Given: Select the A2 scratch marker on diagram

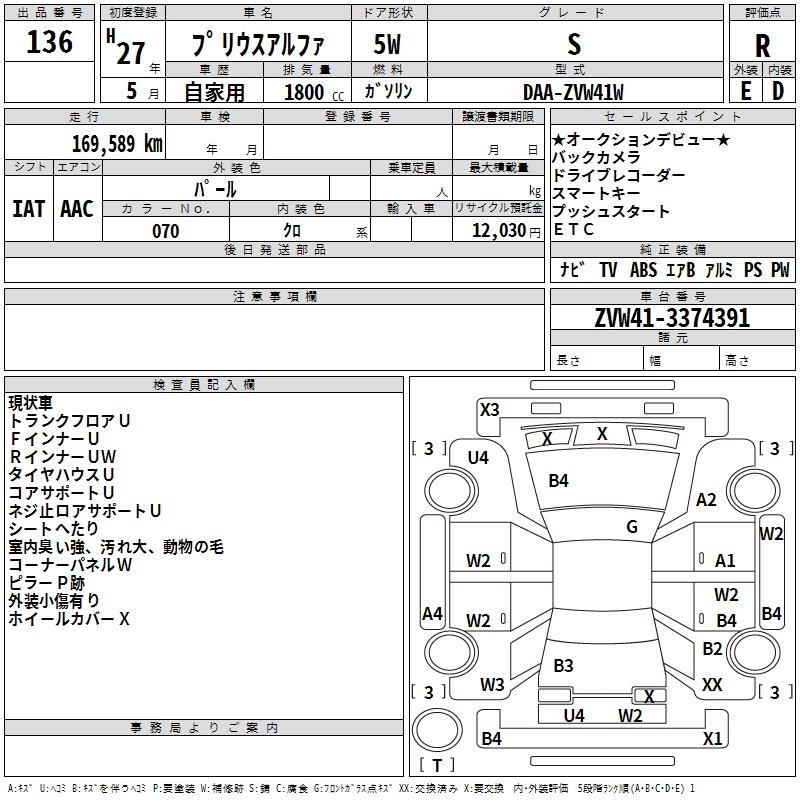Looking at the screenshot, I should tap(707, 500).
